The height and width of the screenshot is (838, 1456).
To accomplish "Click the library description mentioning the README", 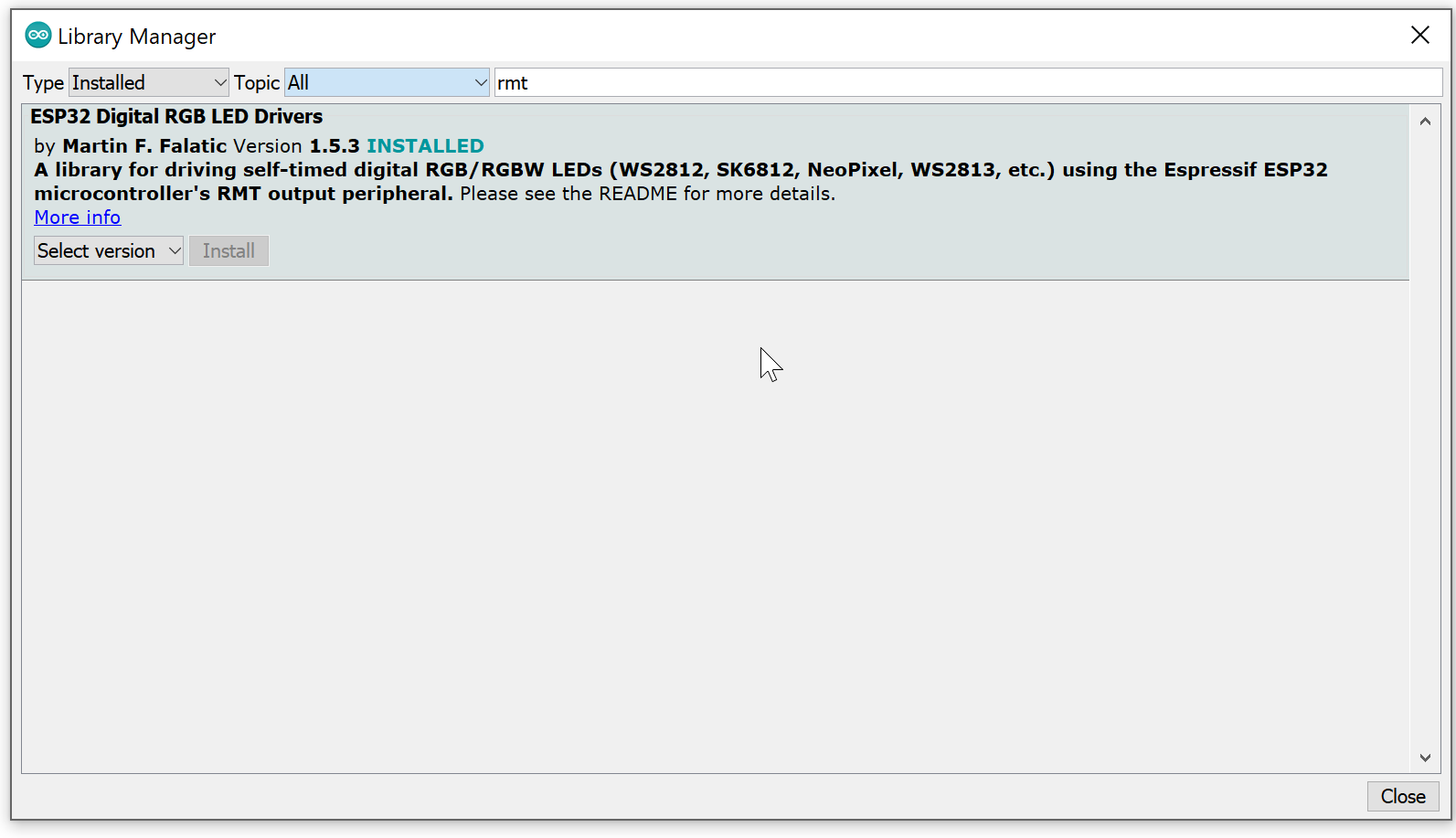I will [x=681, y=182].
